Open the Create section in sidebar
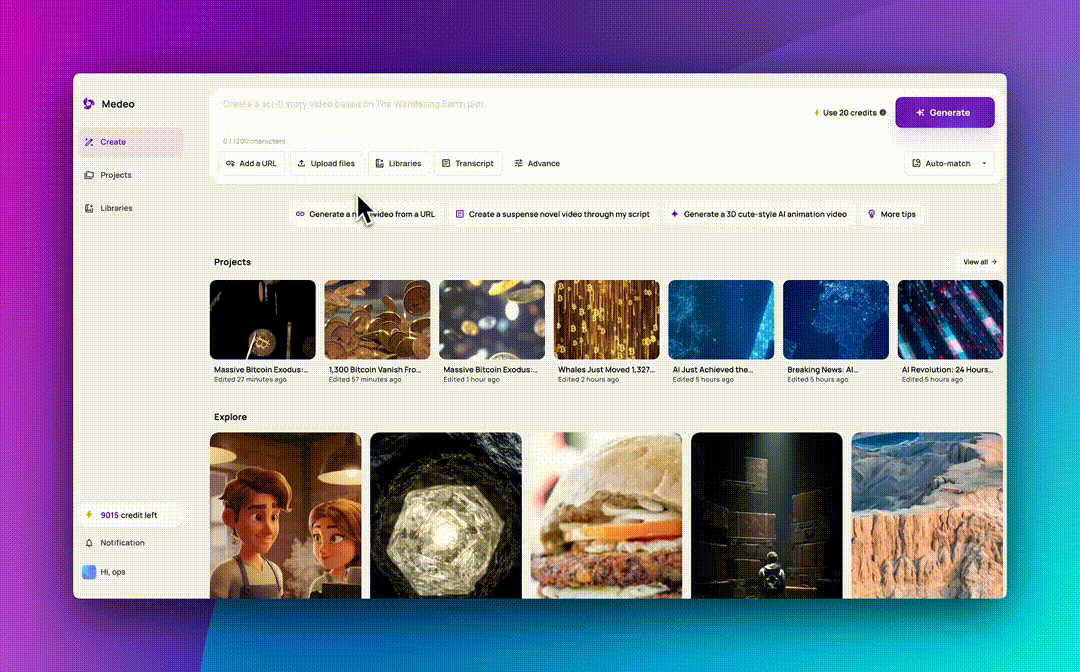This screenshot has width=1080, height=672. coord(131,142)
